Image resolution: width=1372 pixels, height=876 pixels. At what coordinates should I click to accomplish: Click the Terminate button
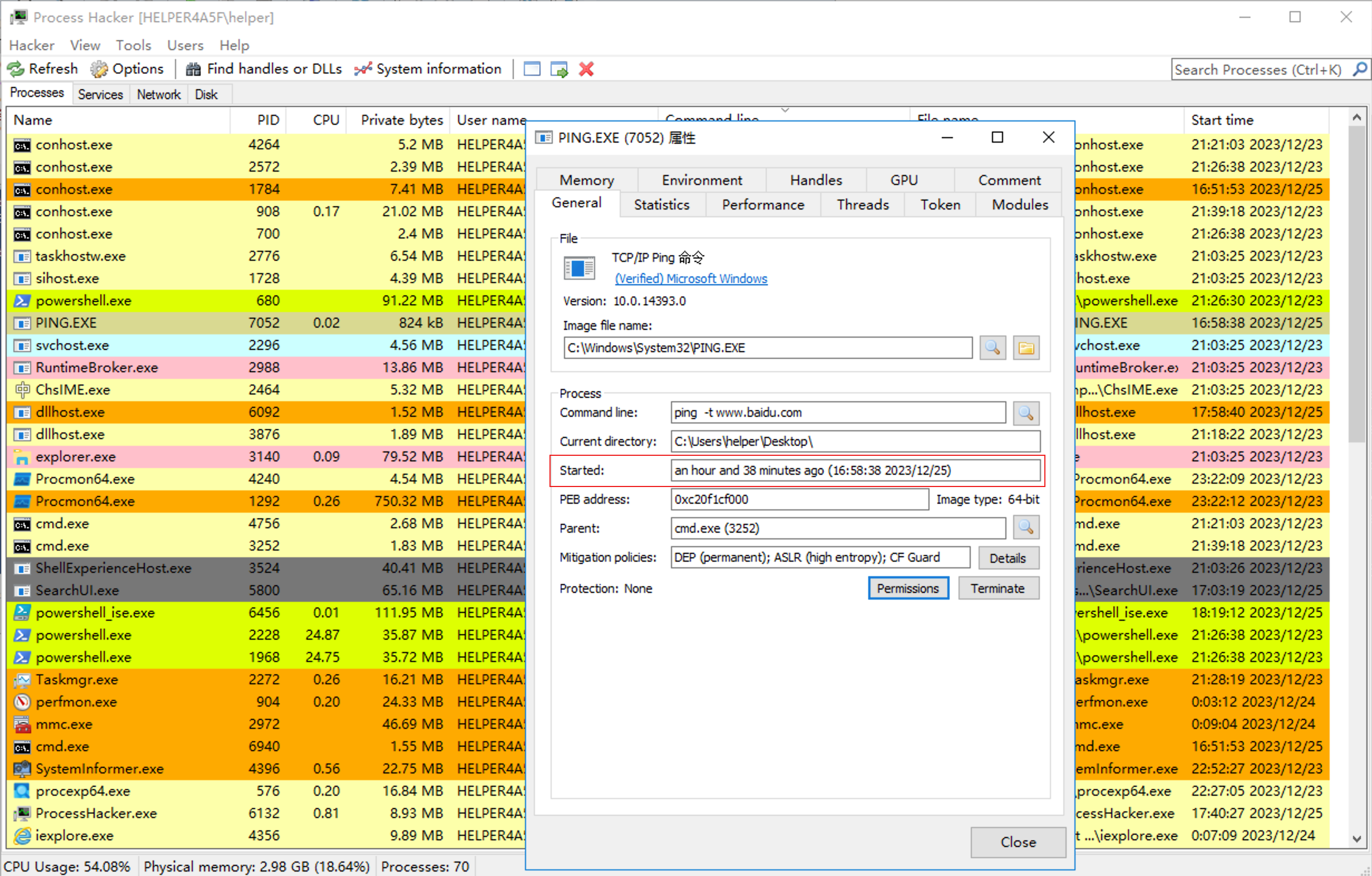coord(998,588)
